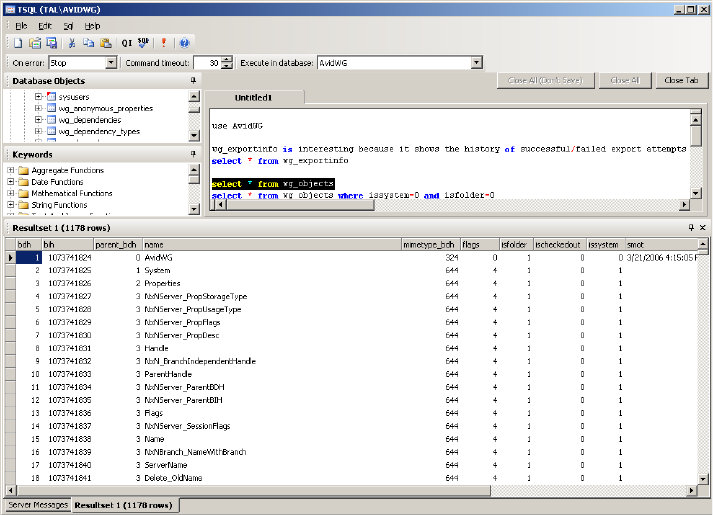Click the issystem column header
The width and height of the screenshot is (713, 515).
pos(605,245)
